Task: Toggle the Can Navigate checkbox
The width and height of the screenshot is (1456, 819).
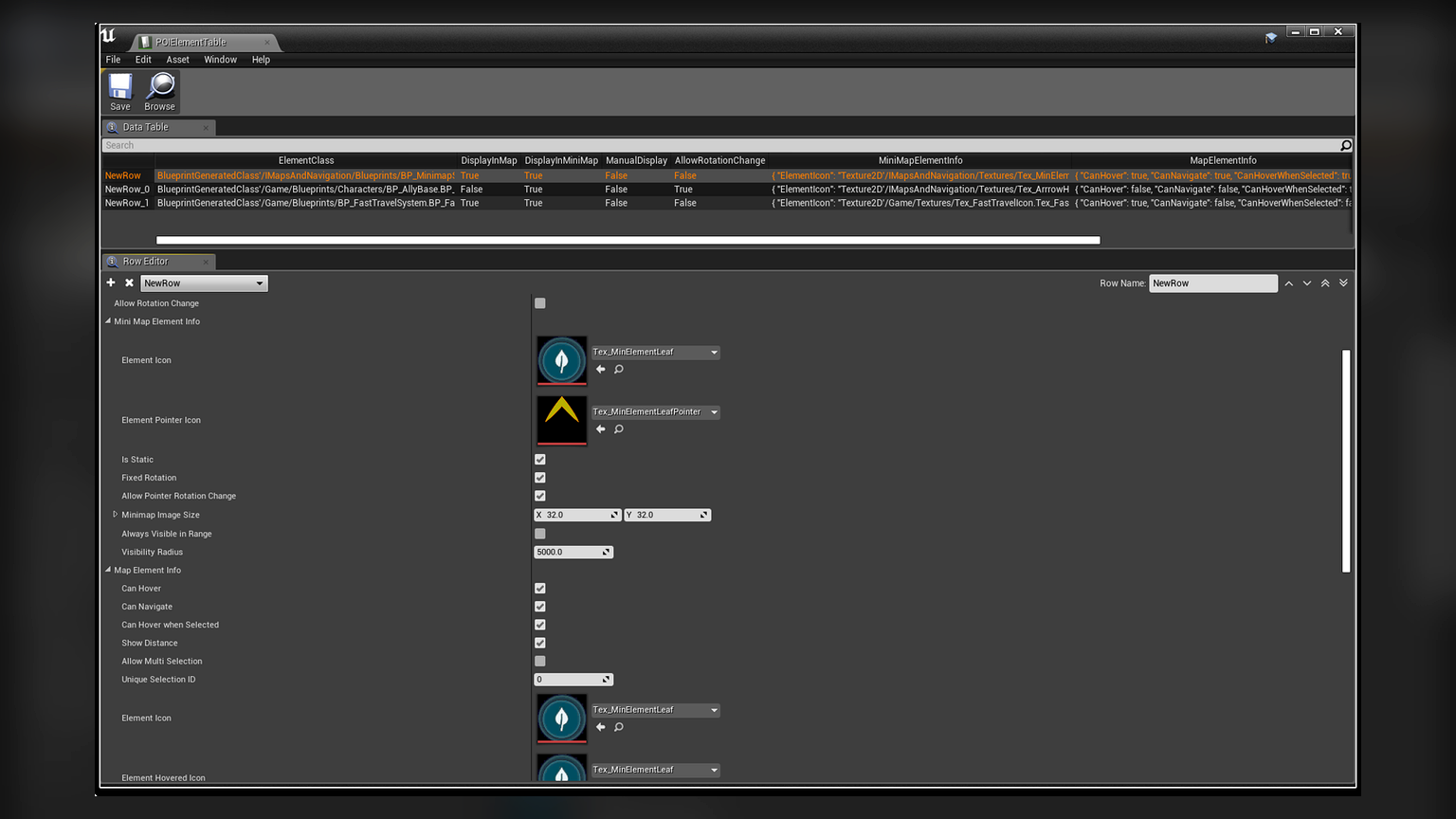Action: 540,607
